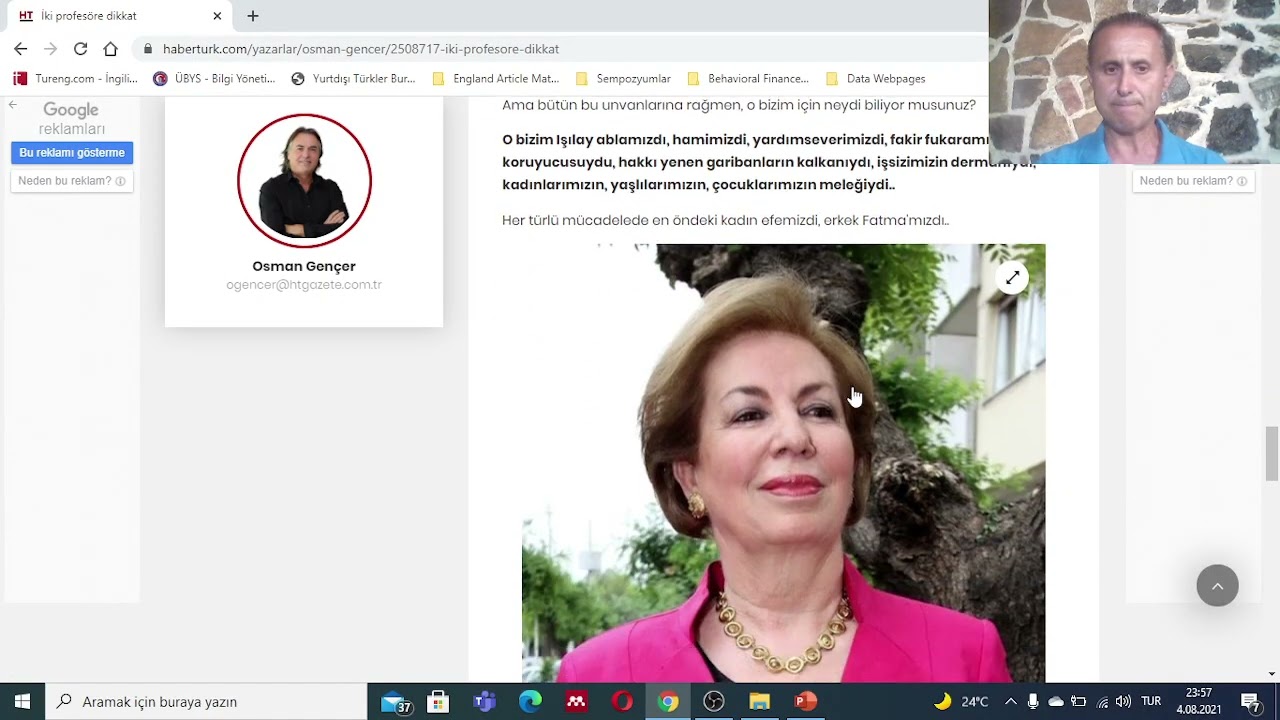Click the scroll-to-top round button
Screen dimensions: 1280x720
point(1217,586)
